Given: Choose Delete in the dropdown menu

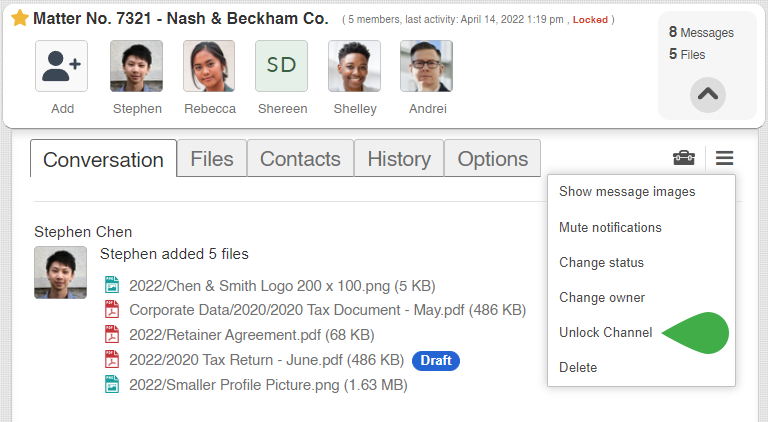Looking at the screenshot, I should 578,368.
